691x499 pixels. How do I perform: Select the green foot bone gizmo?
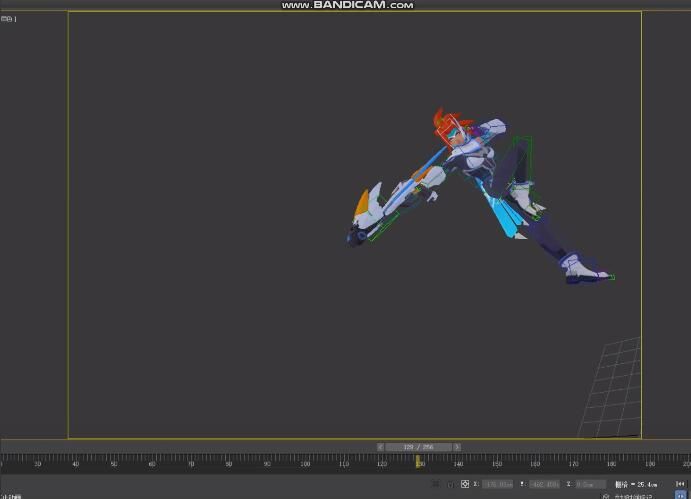point(611,277)
